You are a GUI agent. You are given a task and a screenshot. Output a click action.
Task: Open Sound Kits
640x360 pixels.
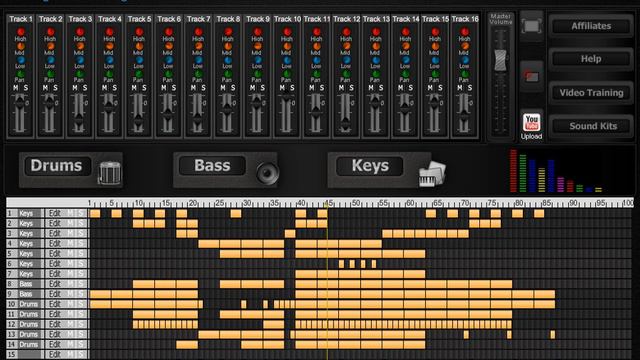591,126
